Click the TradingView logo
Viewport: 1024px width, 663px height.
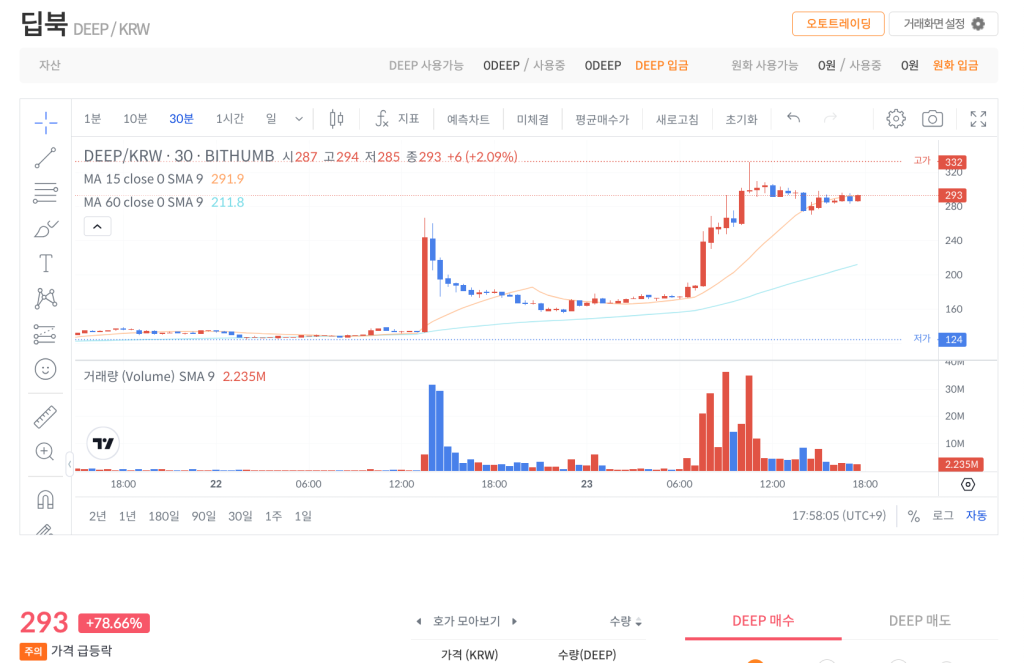(103, 444)
